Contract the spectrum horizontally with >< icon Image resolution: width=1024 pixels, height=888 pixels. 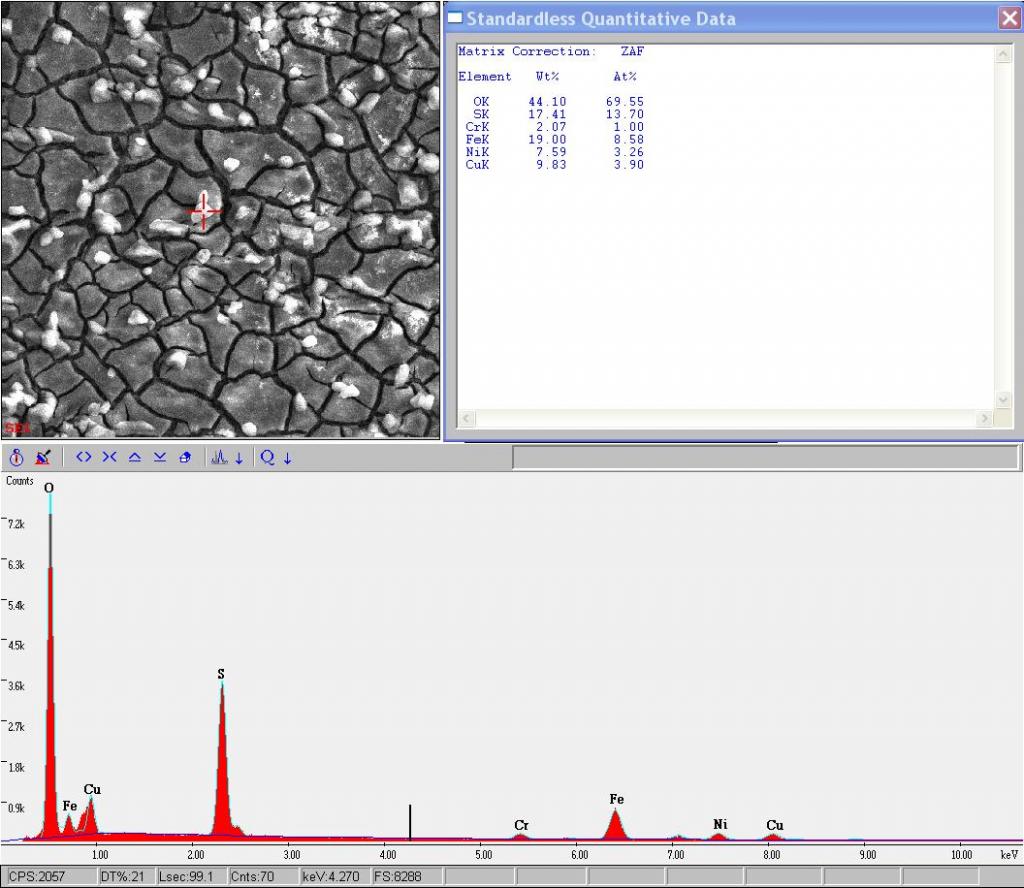pyautogui.click(x=109, y=457)
